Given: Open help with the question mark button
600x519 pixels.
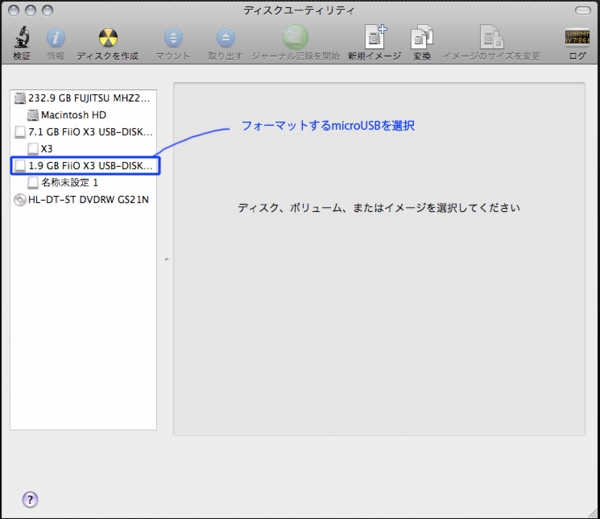Looking at the screenshot, I should point(30,499).
